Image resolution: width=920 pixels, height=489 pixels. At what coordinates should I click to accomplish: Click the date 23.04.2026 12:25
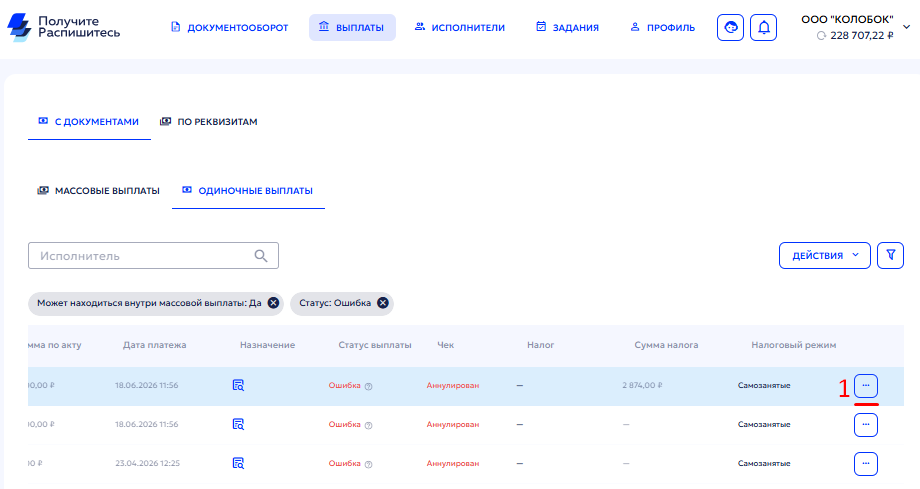point(147,463)
